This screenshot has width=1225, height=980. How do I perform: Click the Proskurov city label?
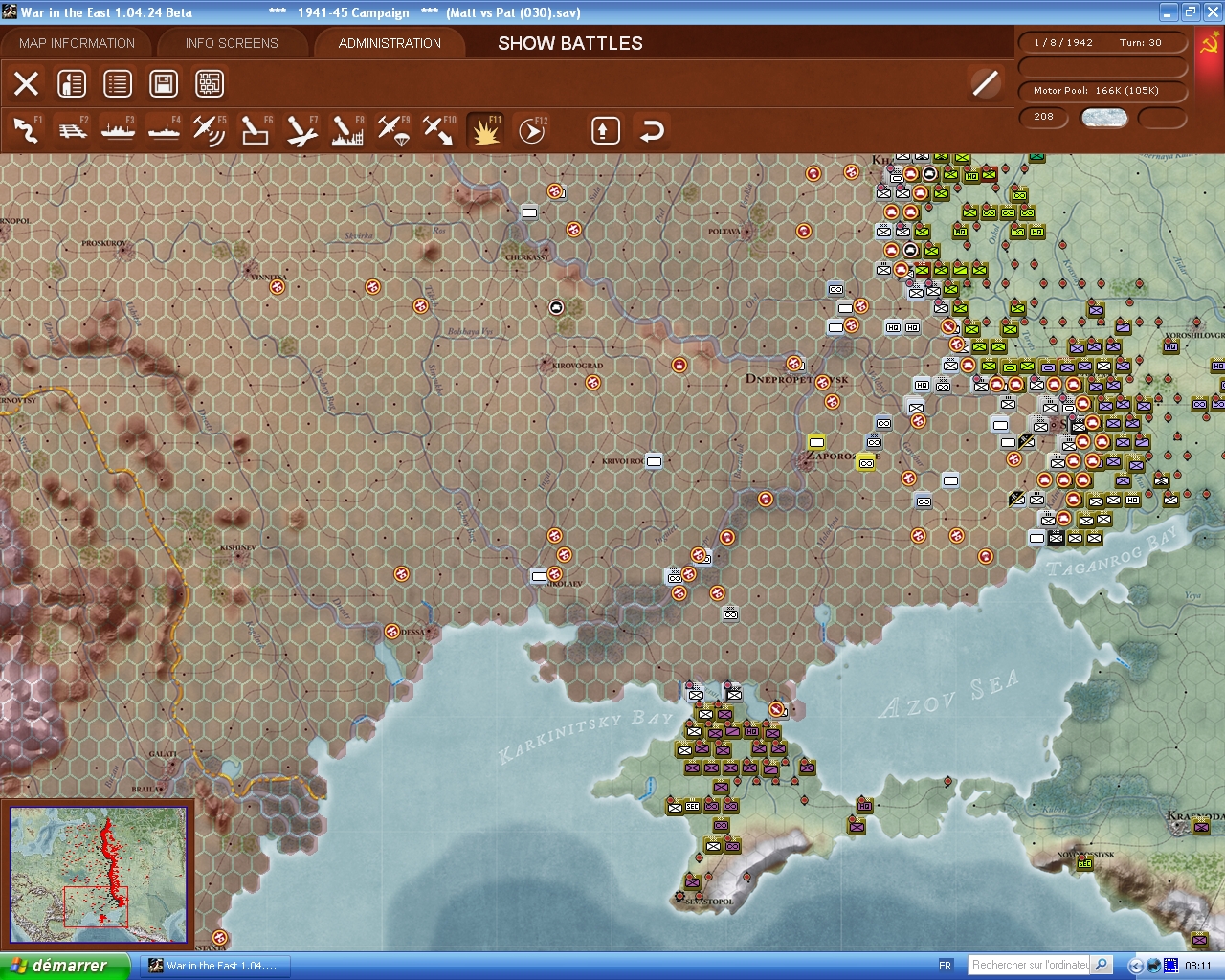click(103, 244)
